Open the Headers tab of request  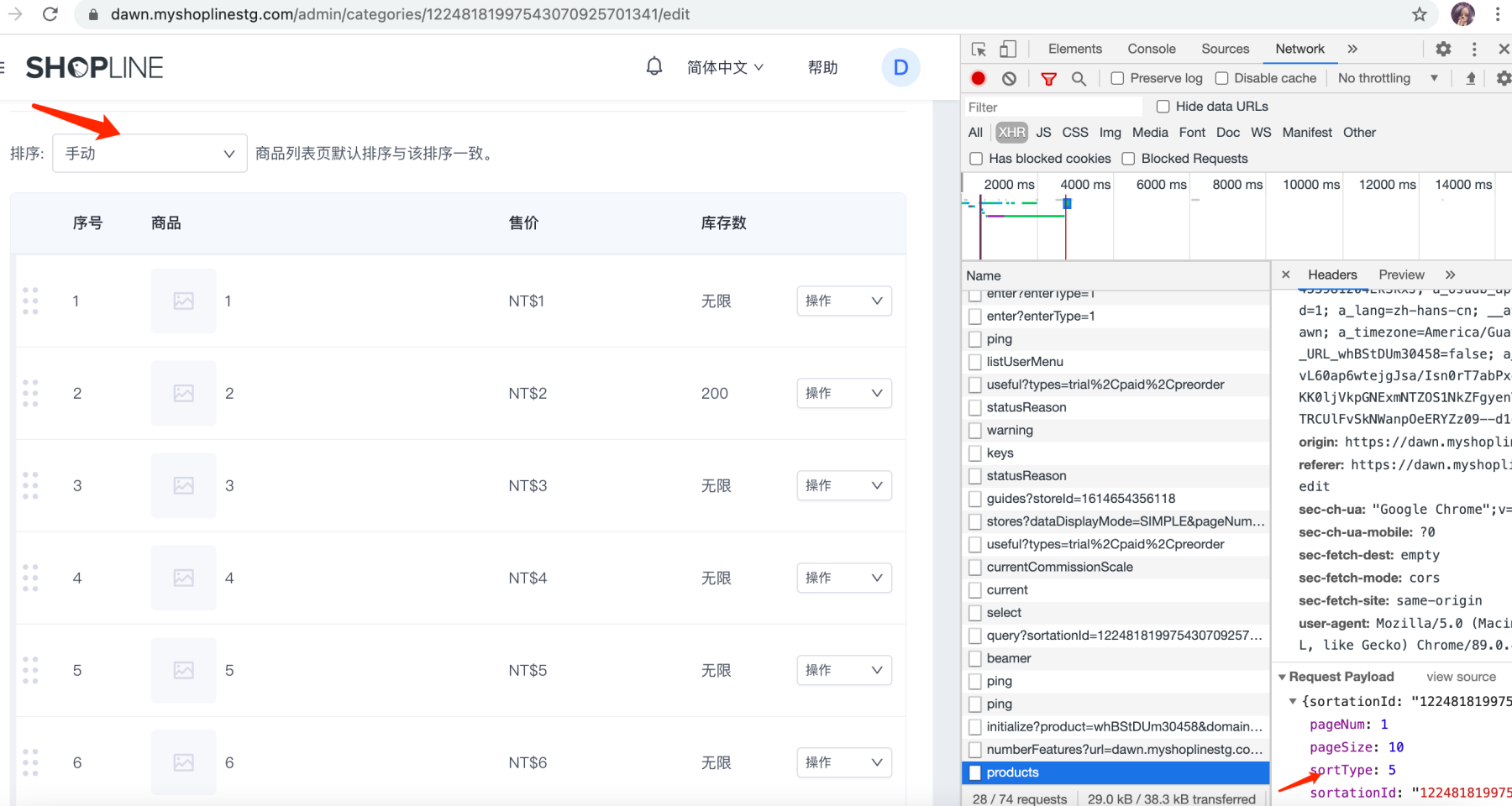coord(1332,275)
